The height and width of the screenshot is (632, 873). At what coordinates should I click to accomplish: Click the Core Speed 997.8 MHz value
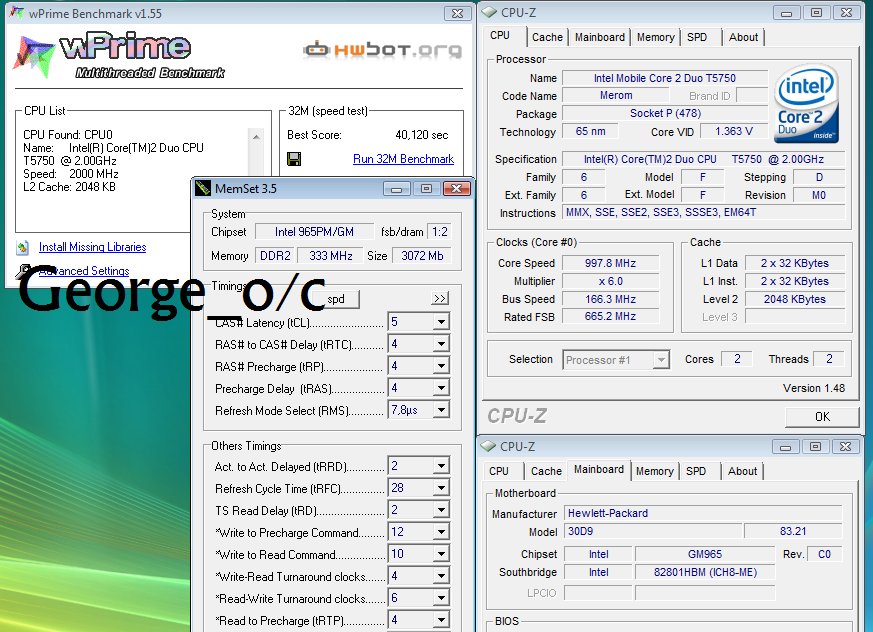tap(610, 263)
